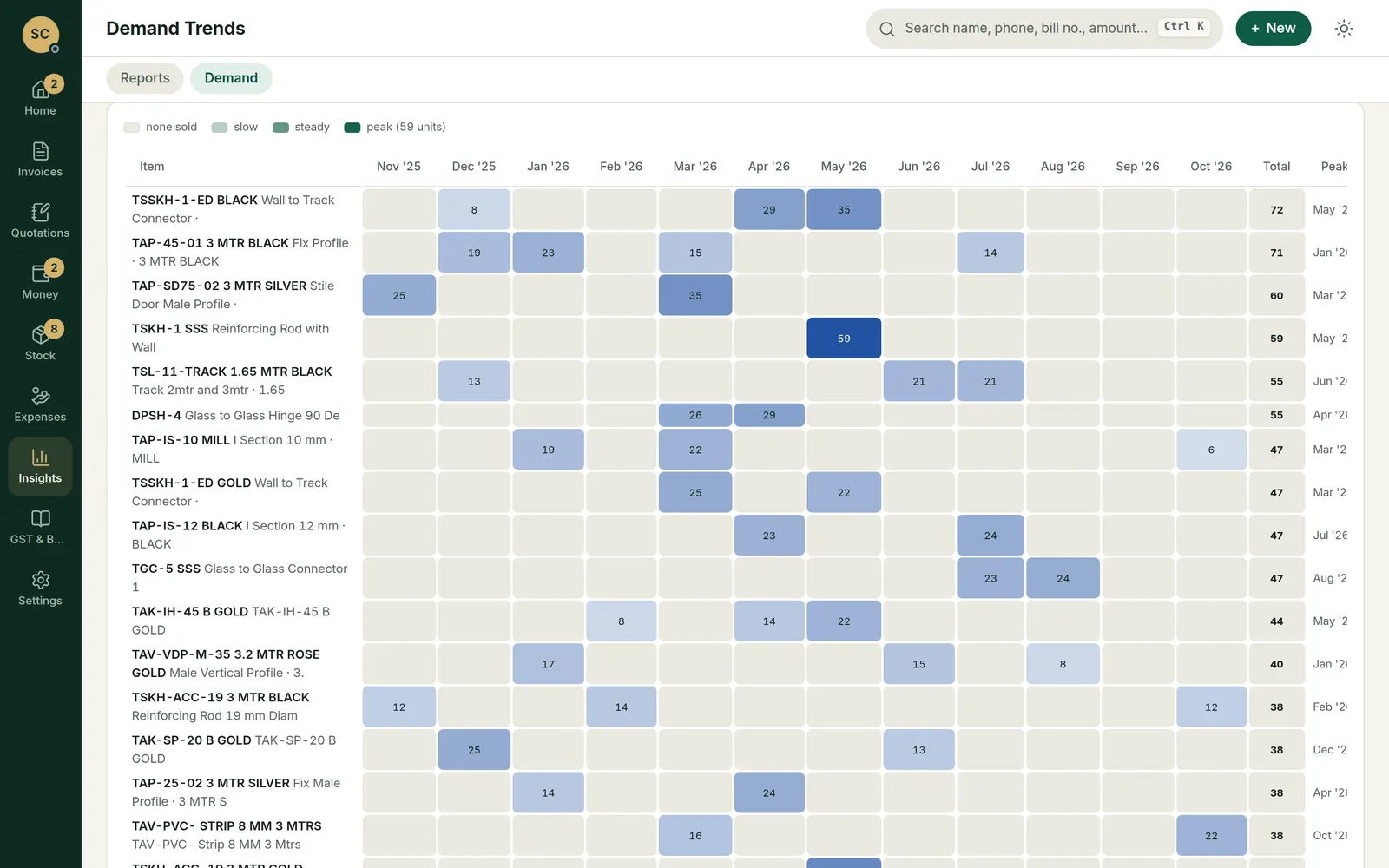Click the 59 cell for TSKH-1 SSS
1389x868 pixels.
pos(844,339)
